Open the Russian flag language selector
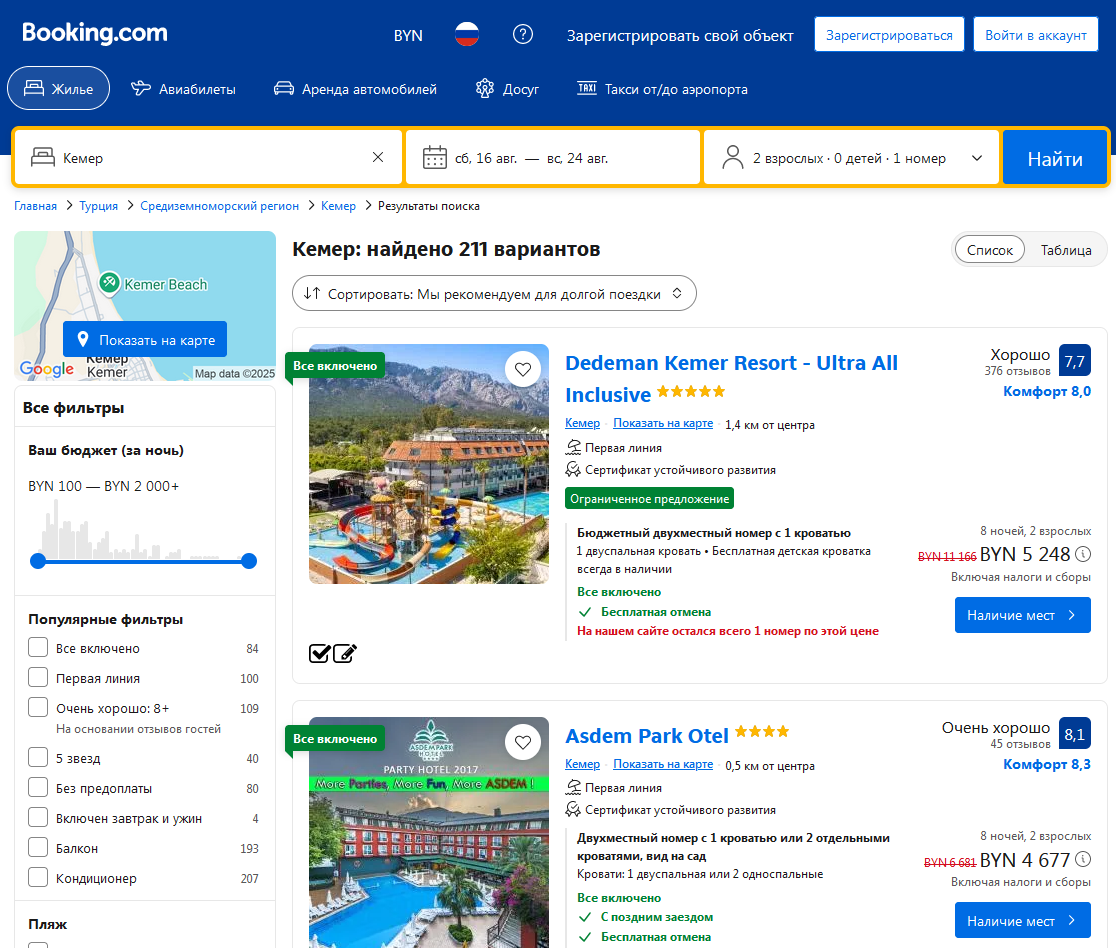Image resolution: width=1116 pixels, height=948 pixels. click(467, 34)
